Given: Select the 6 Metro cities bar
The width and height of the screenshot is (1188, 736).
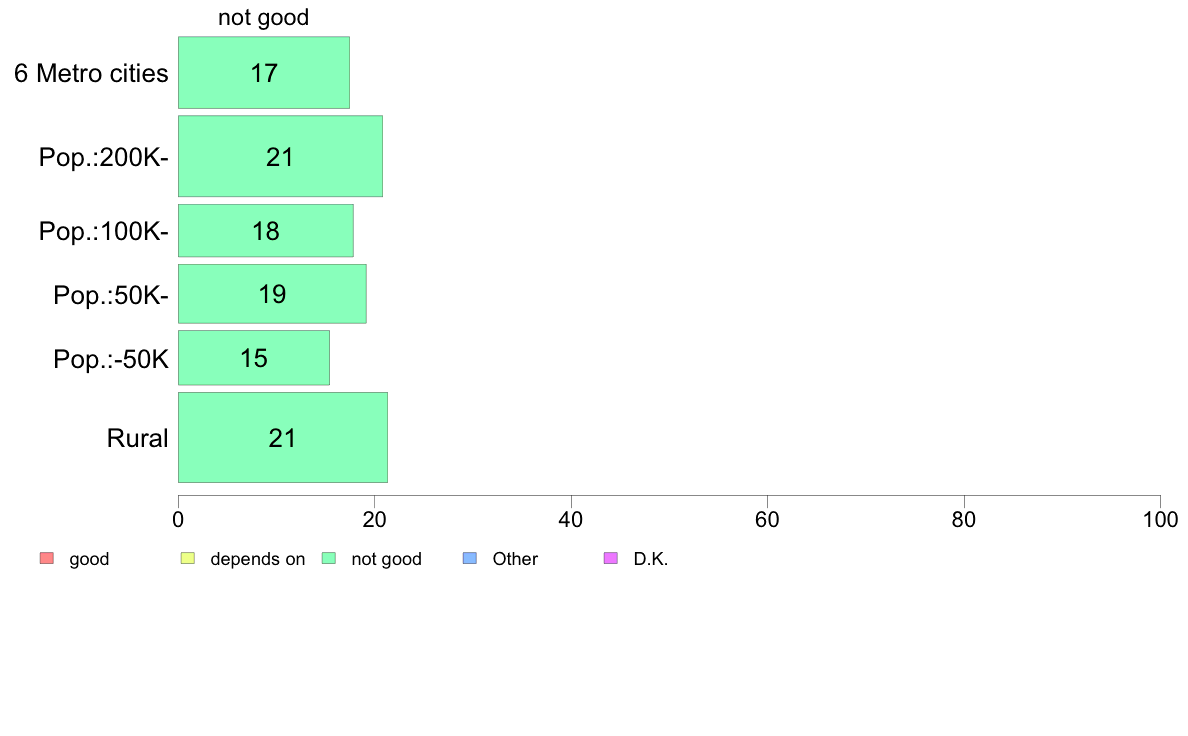Looking at the screenshot, I should click(264, 73).
